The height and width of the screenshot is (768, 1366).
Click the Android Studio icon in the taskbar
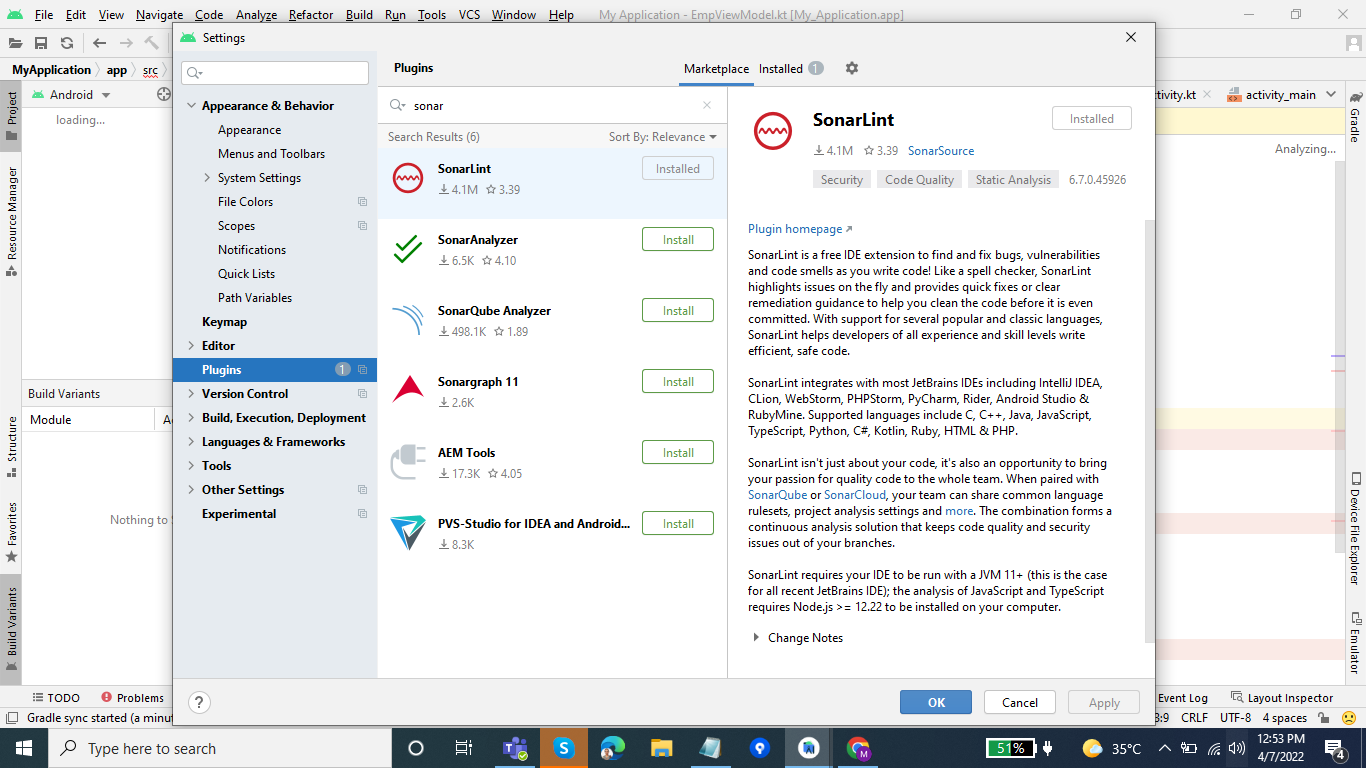pyautogui.click(x=807, y=747)
